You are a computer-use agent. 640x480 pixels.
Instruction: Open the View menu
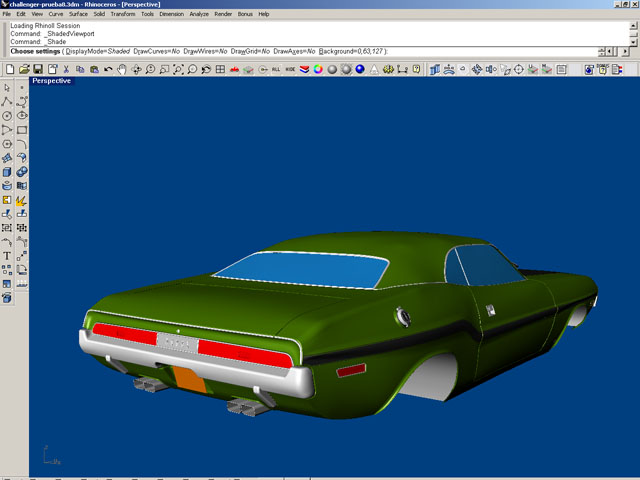[37, 14]
